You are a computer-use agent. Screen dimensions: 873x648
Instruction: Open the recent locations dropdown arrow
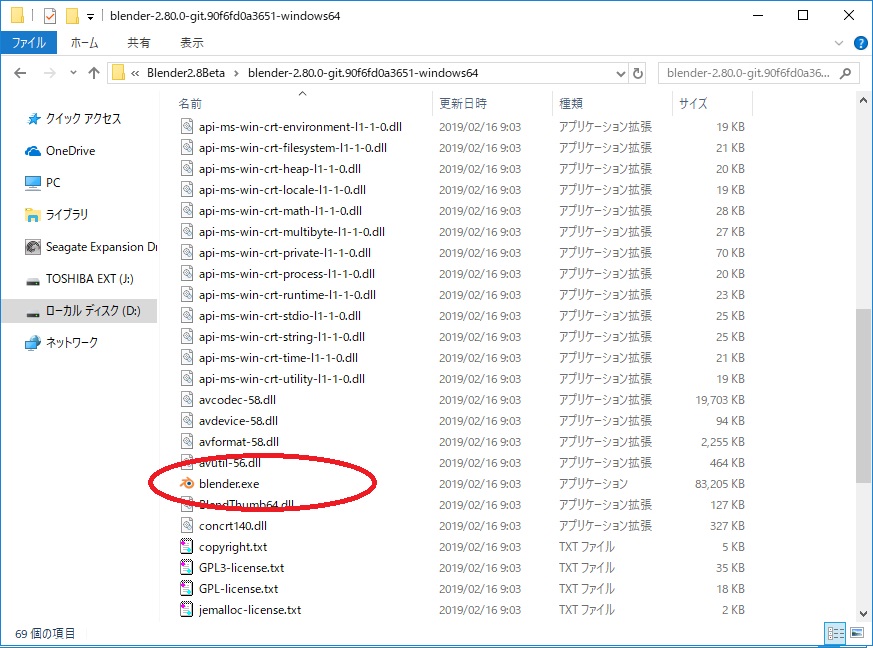(73, 73)
